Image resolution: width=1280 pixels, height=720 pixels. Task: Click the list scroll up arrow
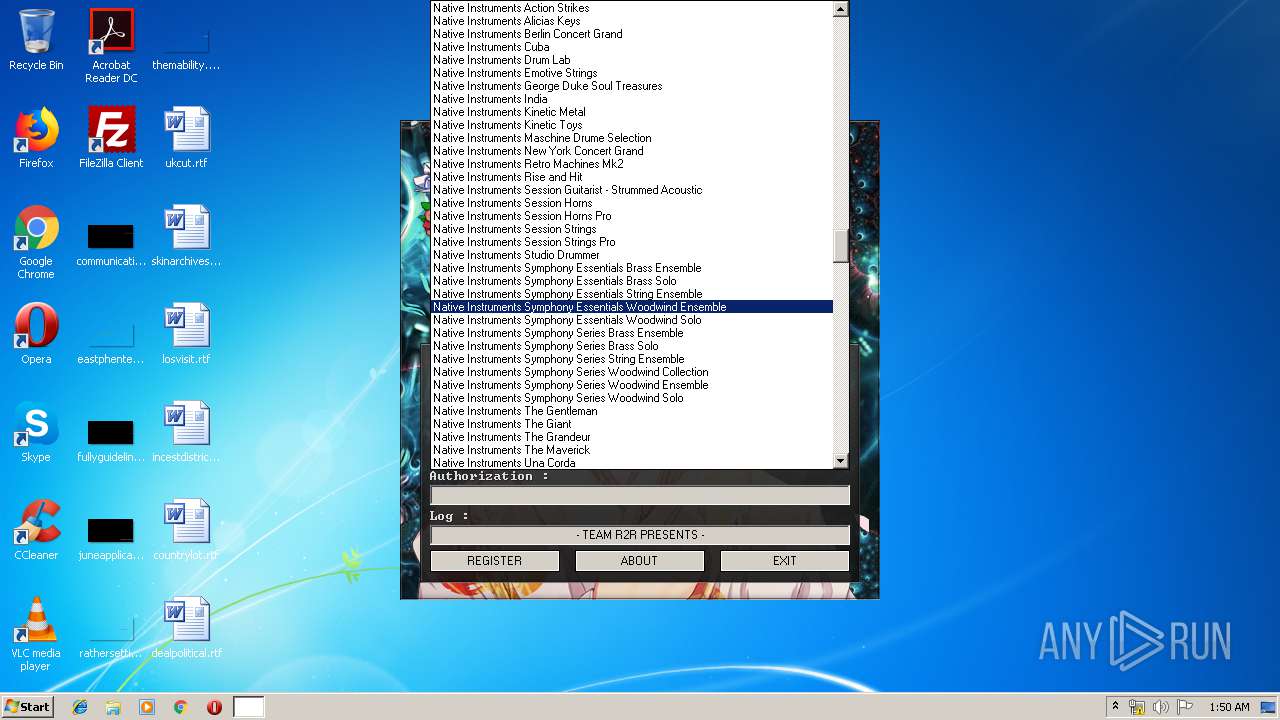coord(841,9)
